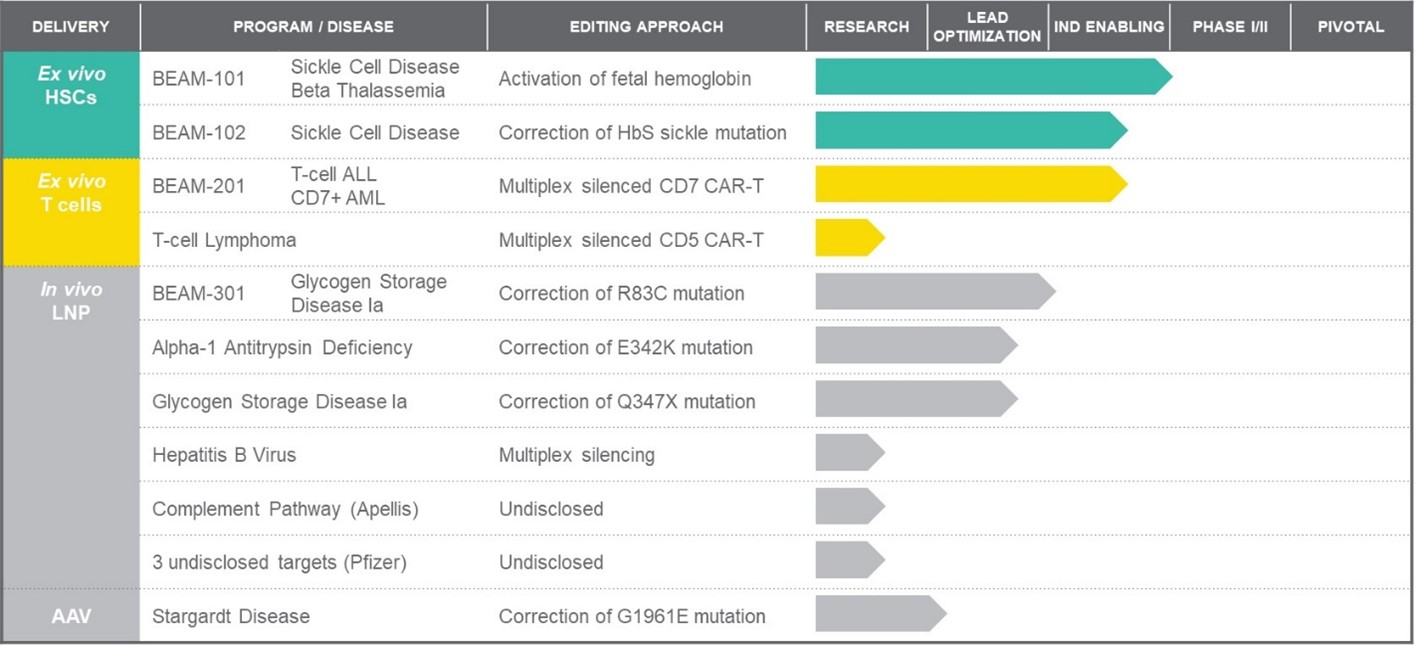Click the DELIVERY column header
The width and height of the screenshot is (1415, 646).
tap(70, 27)
